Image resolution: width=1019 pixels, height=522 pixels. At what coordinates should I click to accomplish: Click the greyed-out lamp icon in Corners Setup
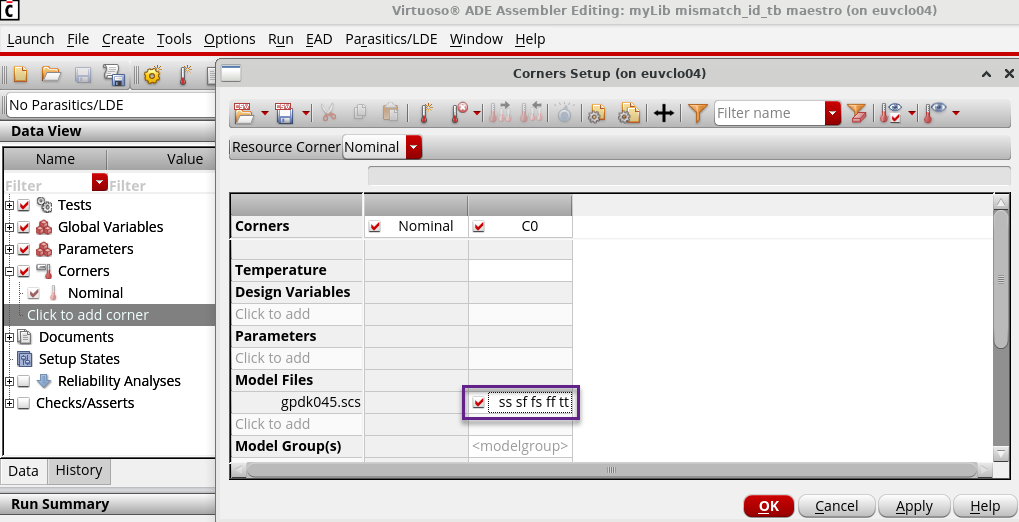point(564,113)
